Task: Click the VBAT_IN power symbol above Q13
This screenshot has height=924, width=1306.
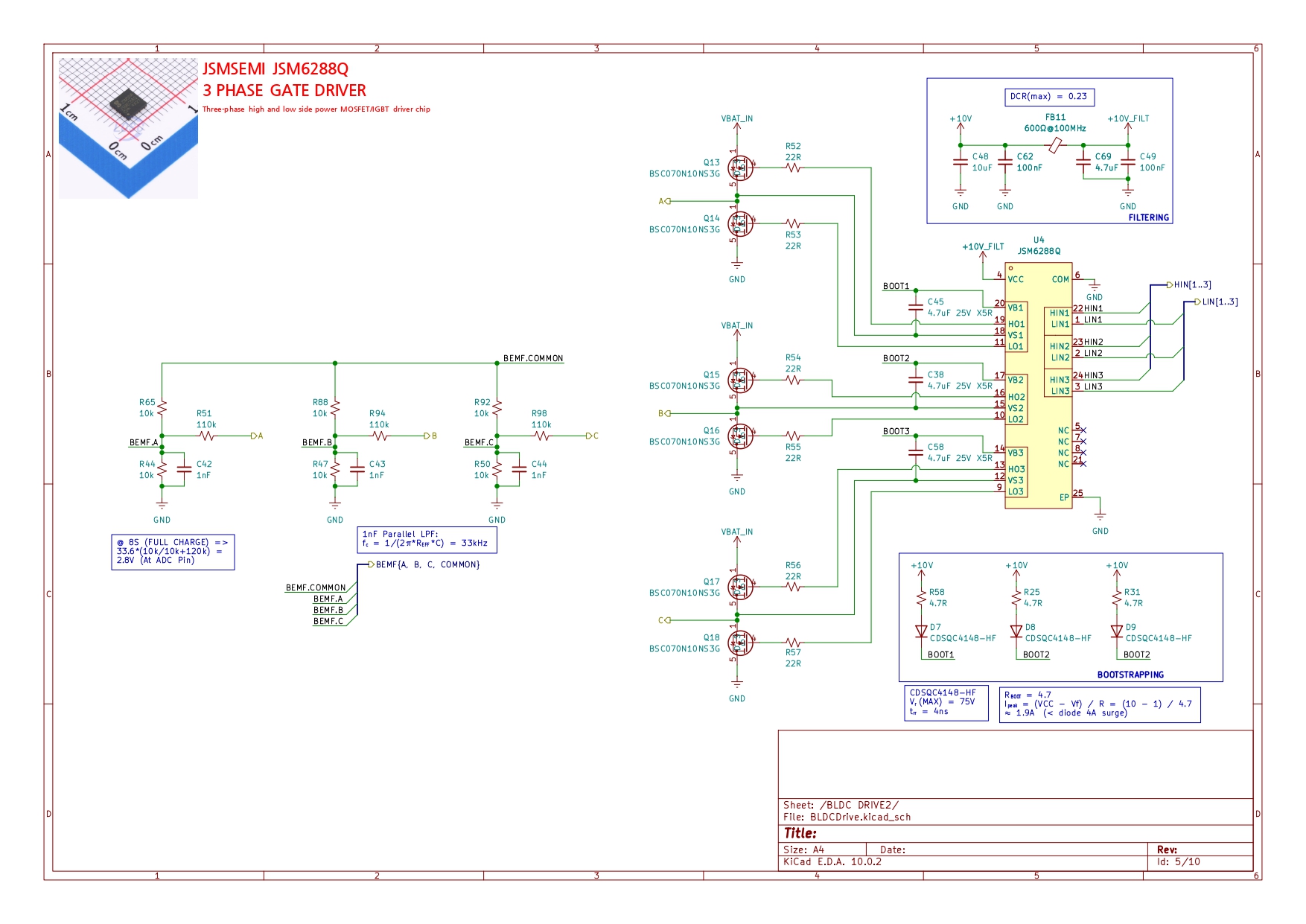Action: click(737, 124)
